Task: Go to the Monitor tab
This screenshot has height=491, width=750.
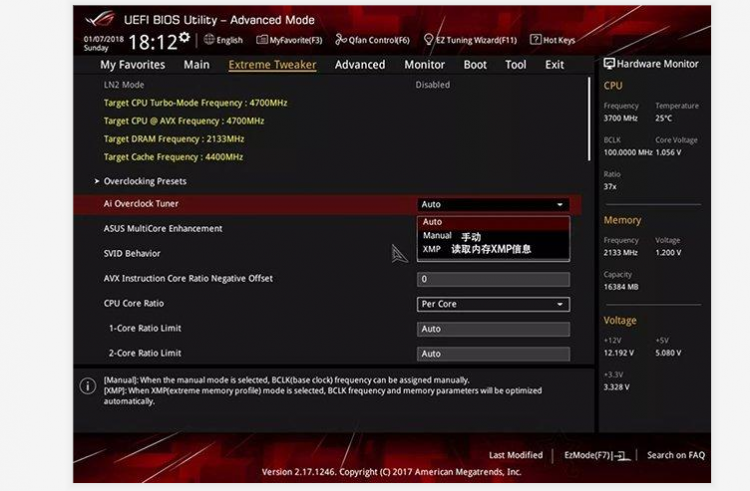Action: [424, 65]
